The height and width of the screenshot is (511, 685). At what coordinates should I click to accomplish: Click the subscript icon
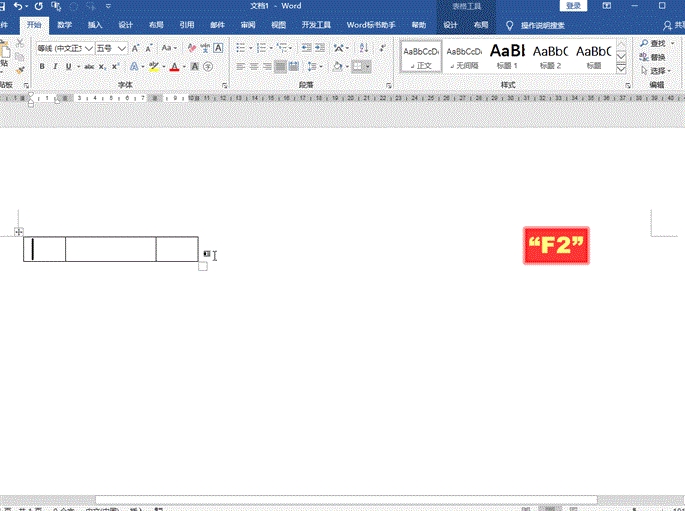coord(104,67)
